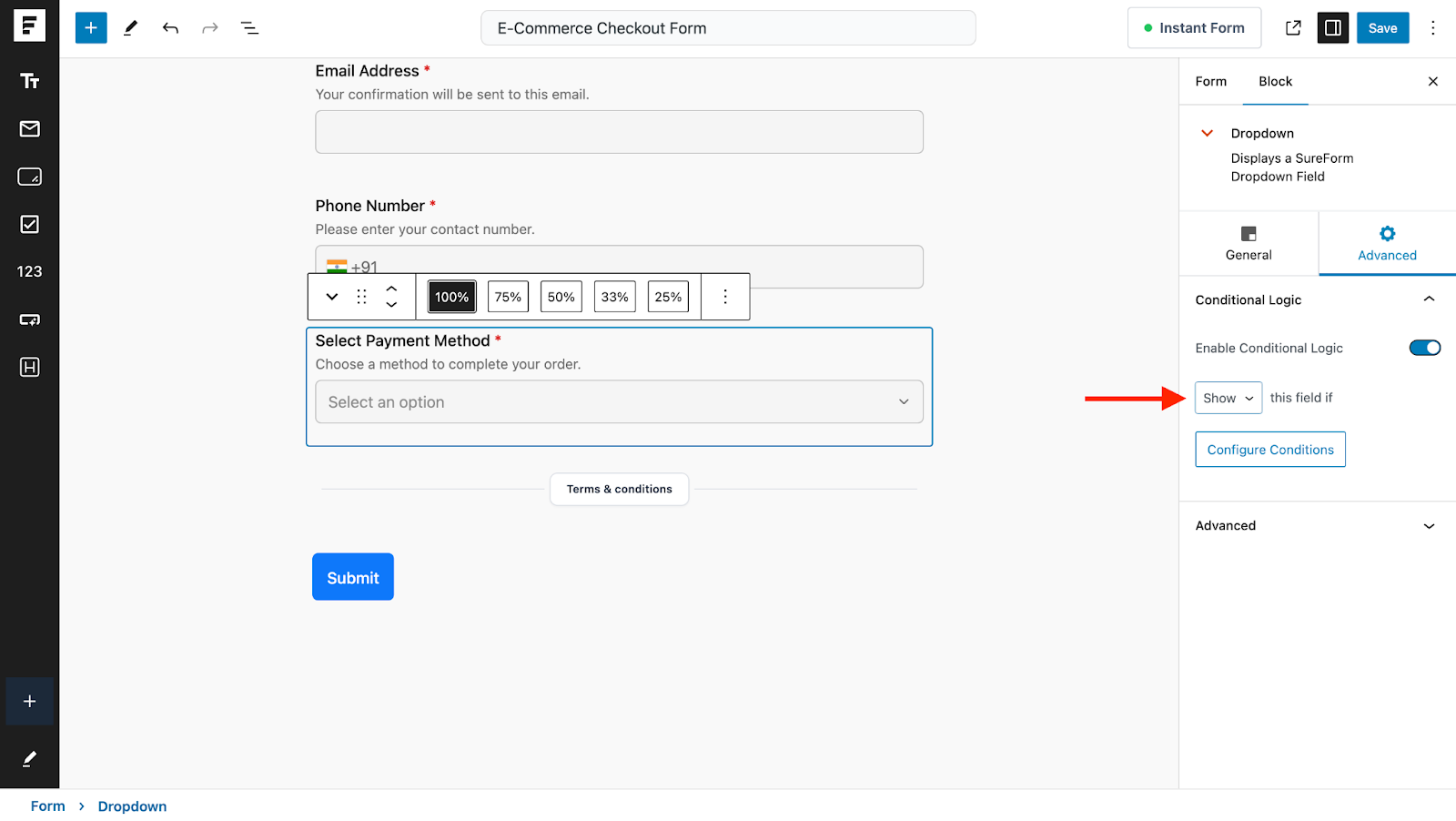The image size is (1456, 821).
Task: Click the Save button
Action: pos(1382,27)
